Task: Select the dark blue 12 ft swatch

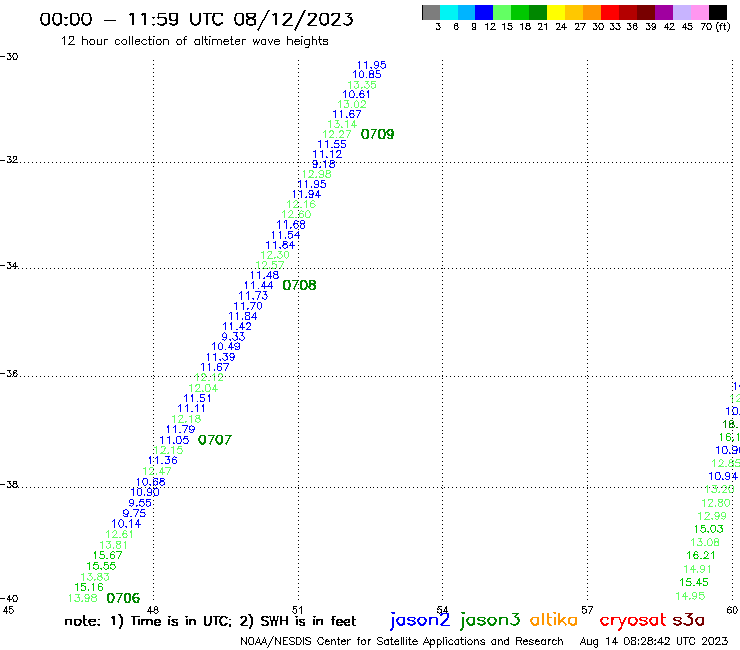Action: point(484,12)
